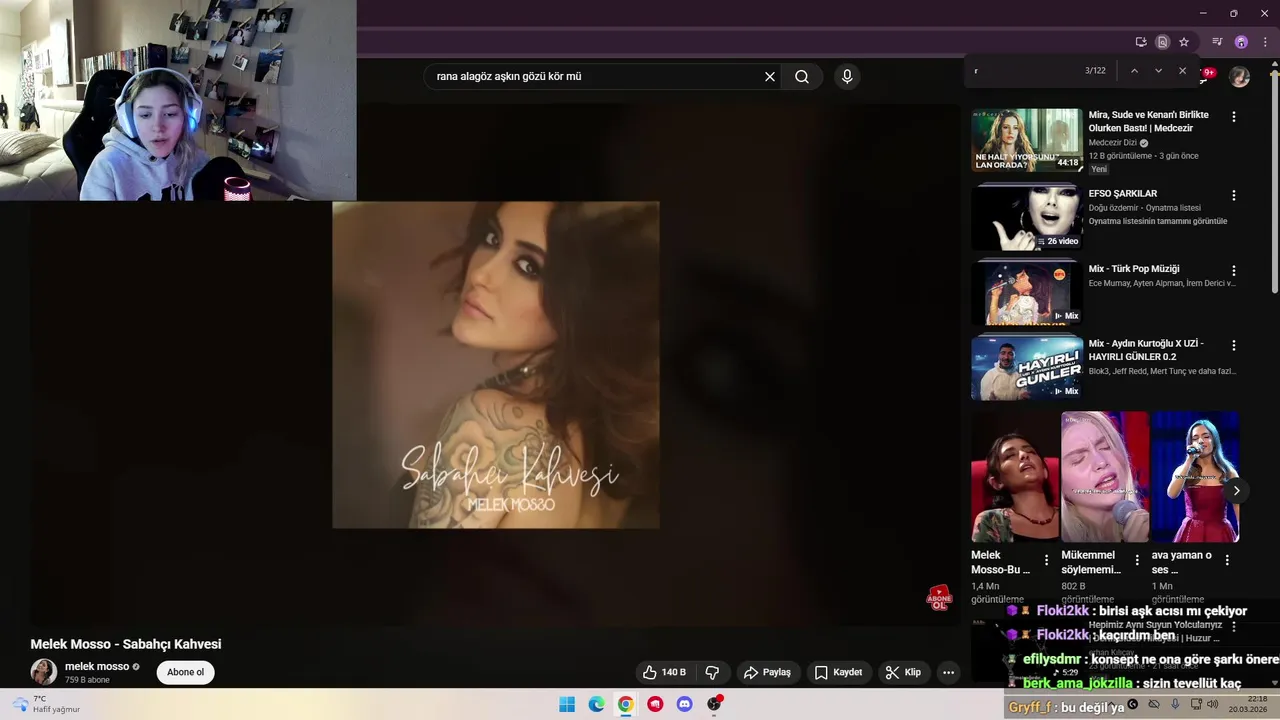
Task: Clear the YouTube search box text
Action: click(770, 77)
